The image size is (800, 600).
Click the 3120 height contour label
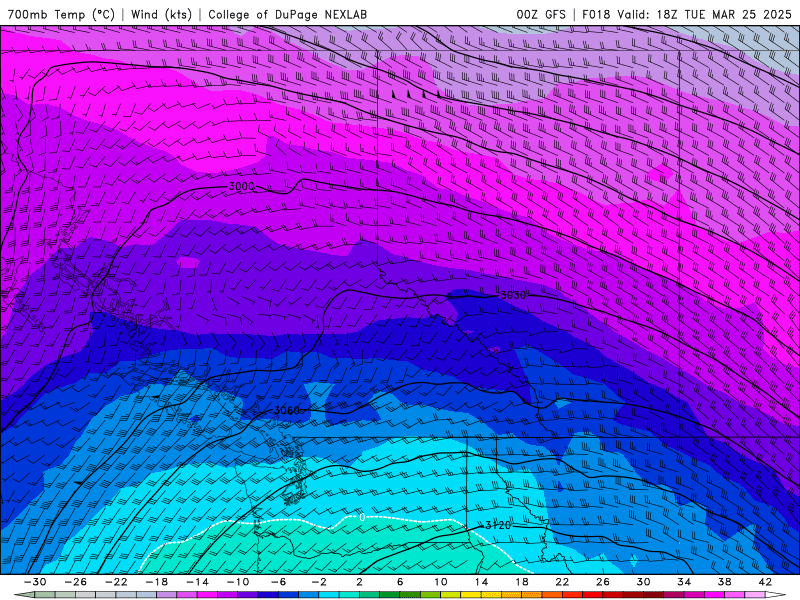(x=497, y=525)
